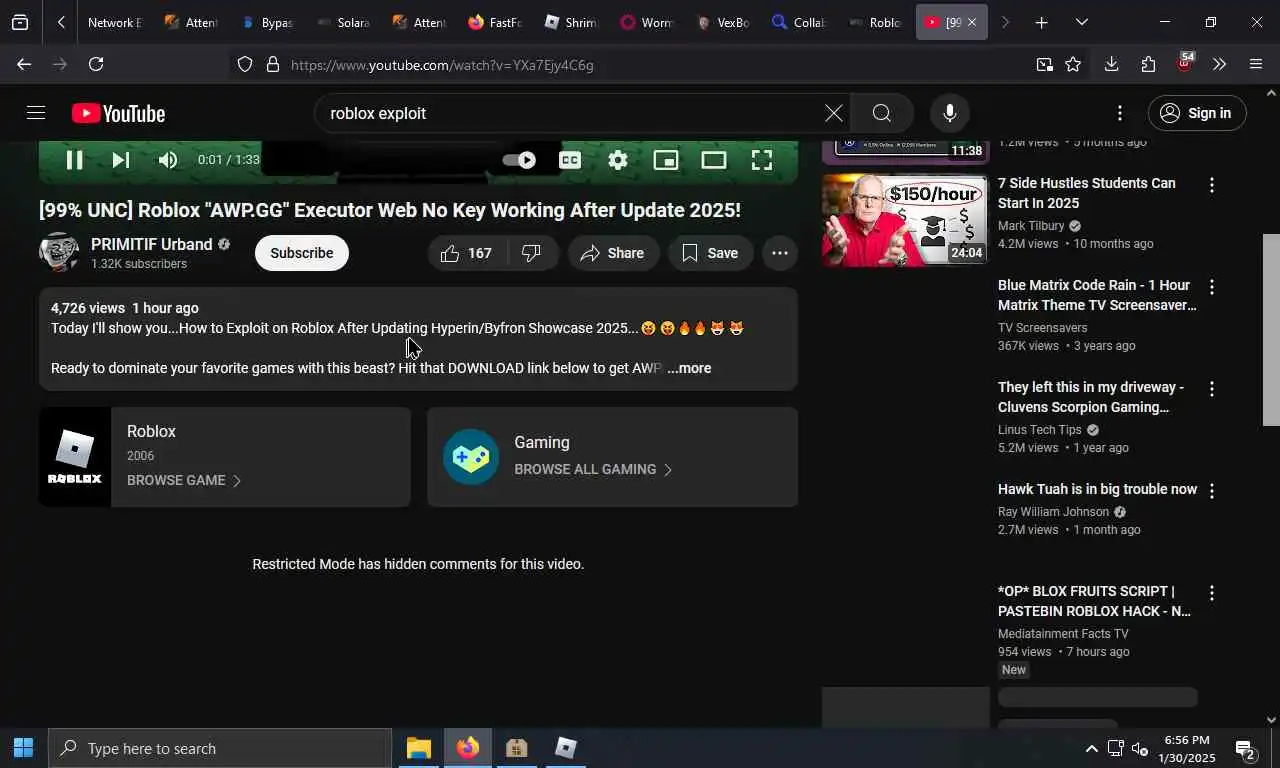Expand BROWSE ALL GAMING chevron link
Viewport: 1280px width, 768px height.
tap(593, 469)
